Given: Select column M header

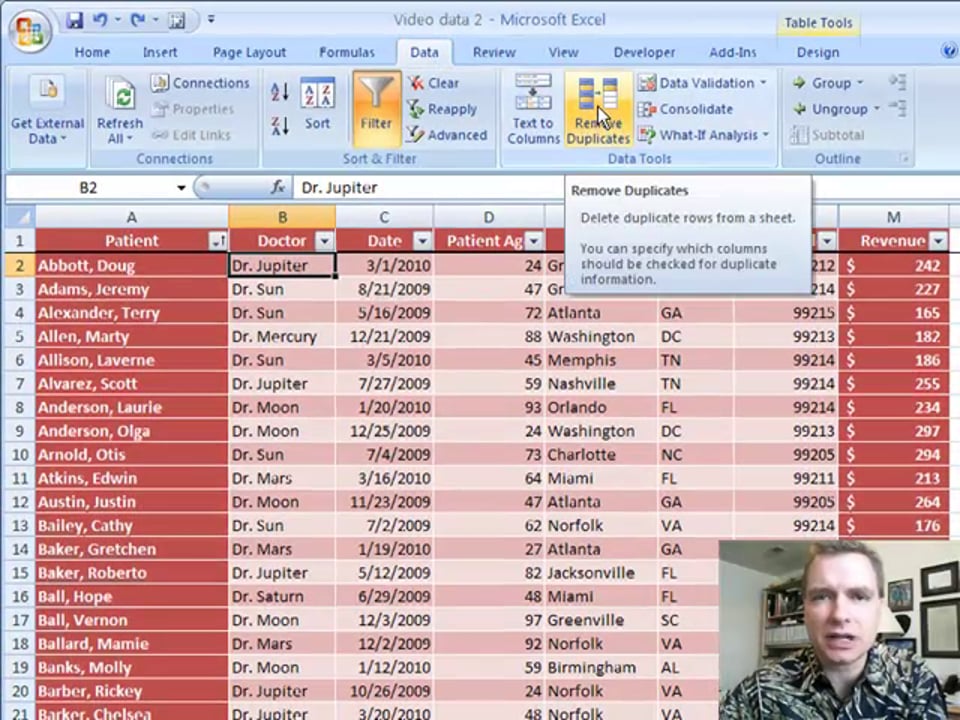Looking at the screenshot, I should [893, 217].
